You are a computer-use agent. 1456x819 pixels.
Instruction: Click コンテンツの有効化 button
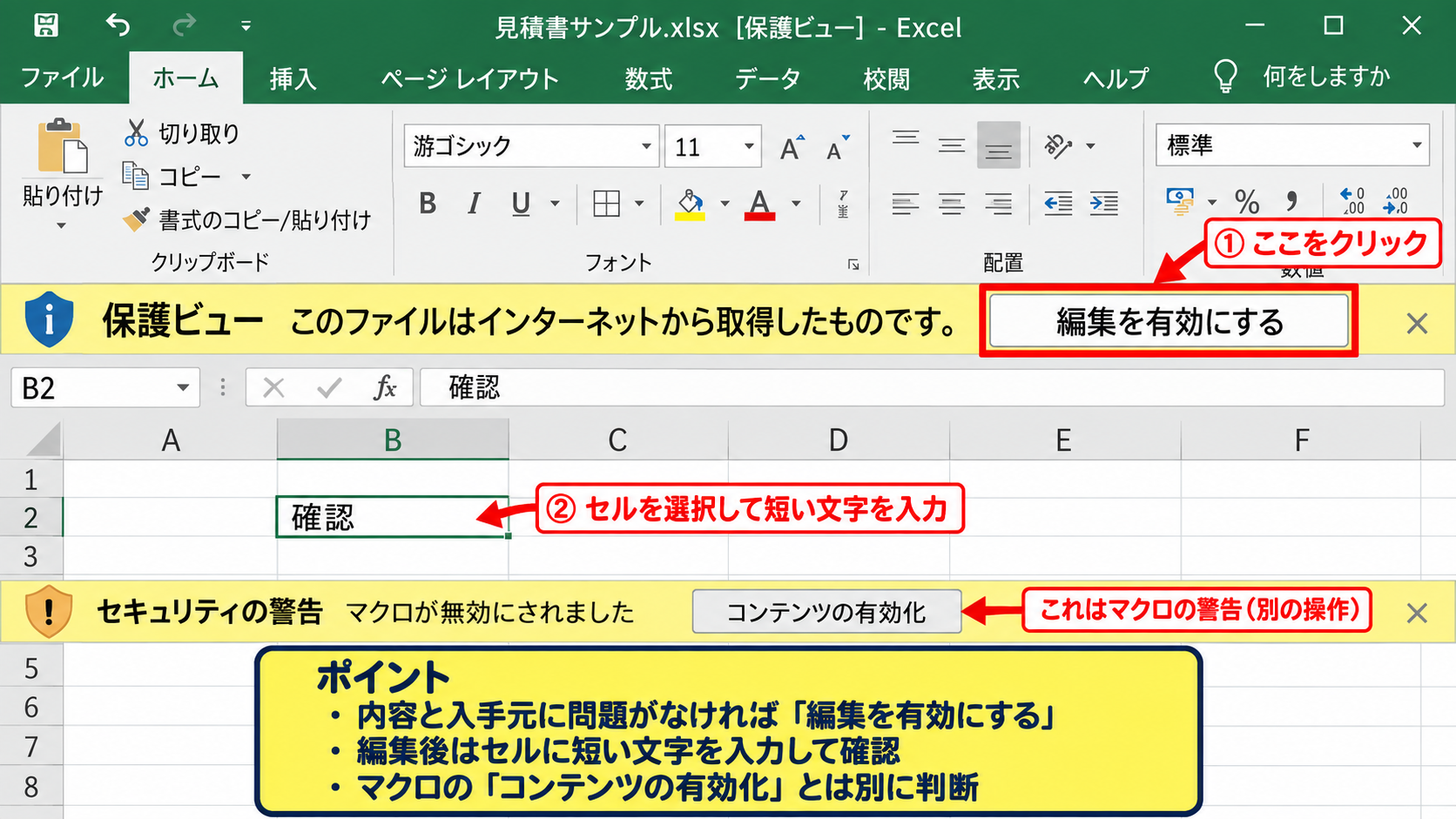[x=826, y=612]
